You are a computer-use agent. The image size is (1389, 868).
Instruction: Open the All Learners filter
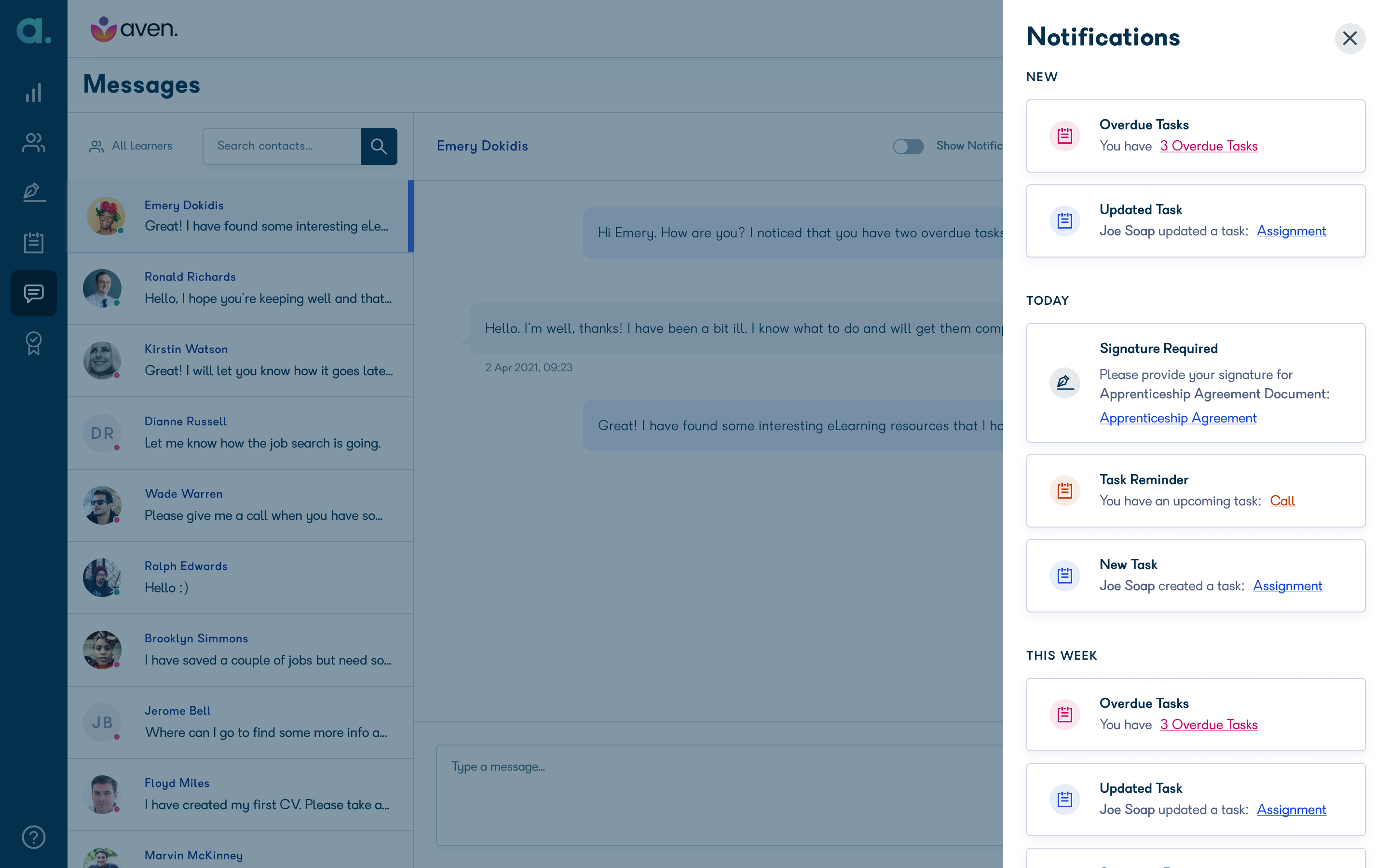pyautogui.click(x=131, y=147)
